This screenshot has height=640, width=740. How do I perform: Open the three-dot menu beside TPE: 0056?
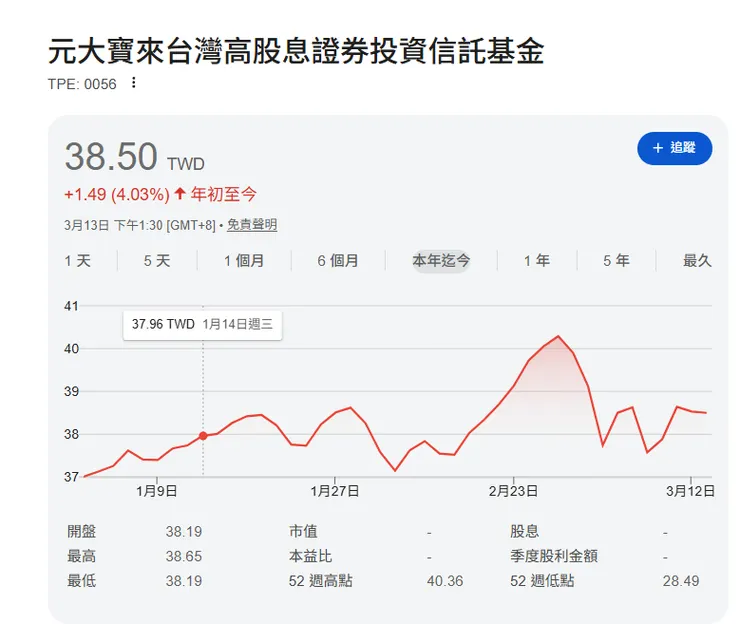point(134,83)
